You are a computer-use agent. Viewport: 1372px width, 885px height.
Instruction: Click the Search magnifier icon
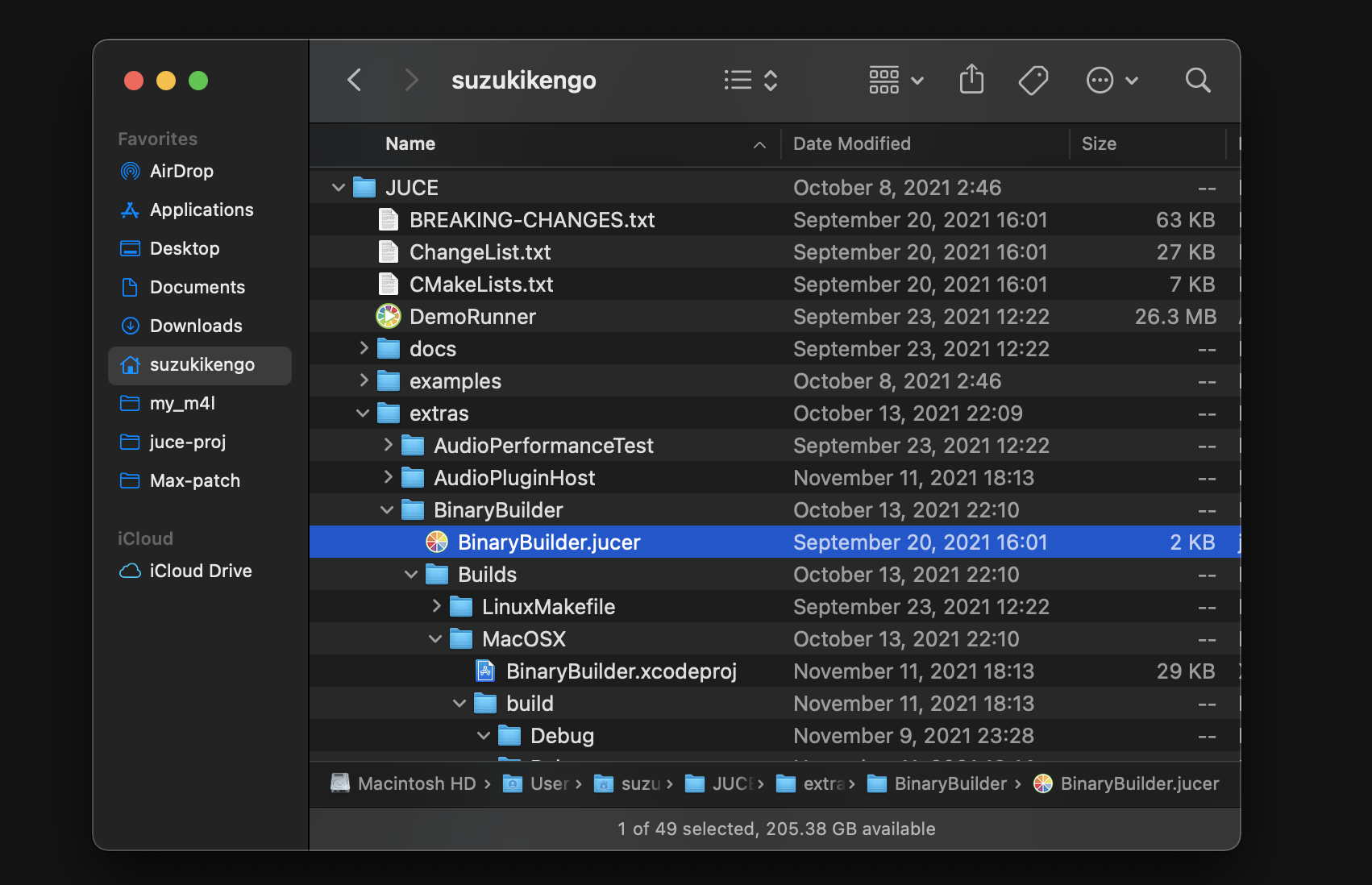click(x=1198, y=80)
